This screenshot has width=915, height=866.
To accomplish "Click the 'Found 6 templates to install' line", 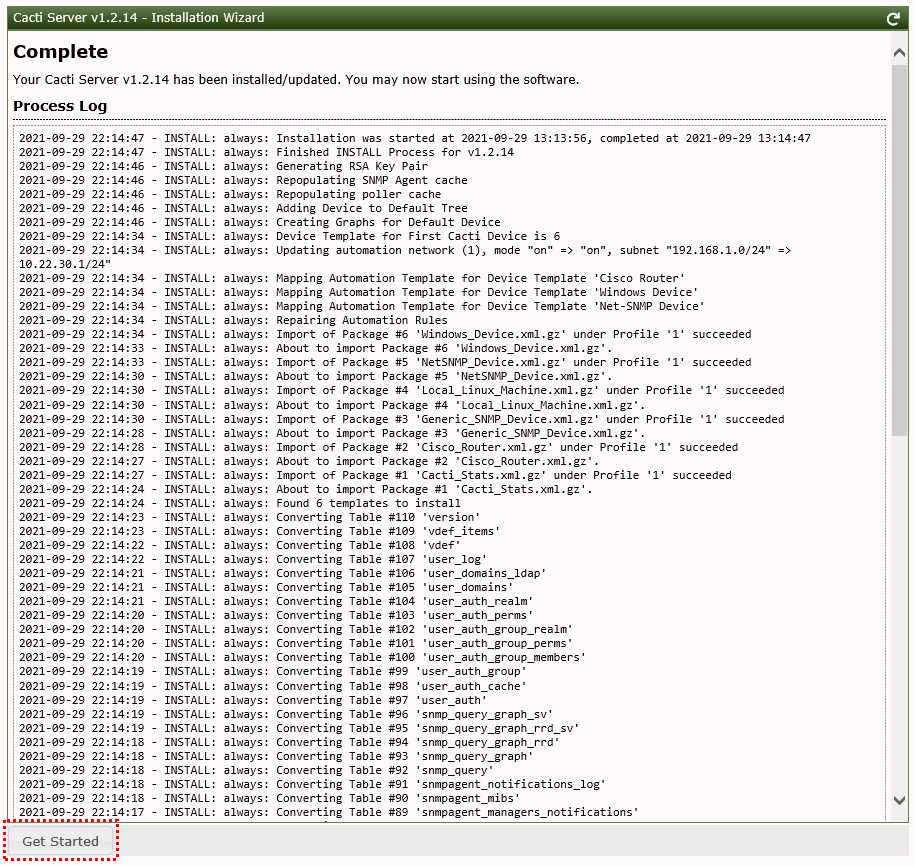I will pyautogui.click(x=240, y=504).
